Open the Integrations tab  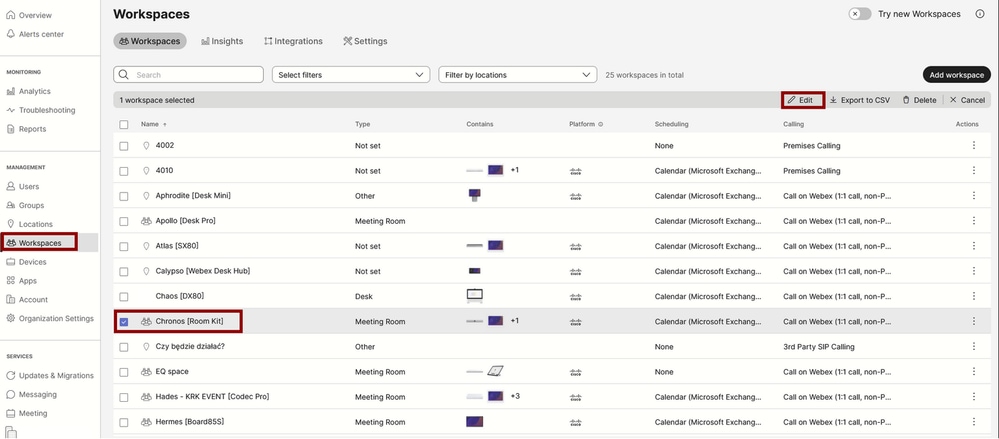pos(293,41)
